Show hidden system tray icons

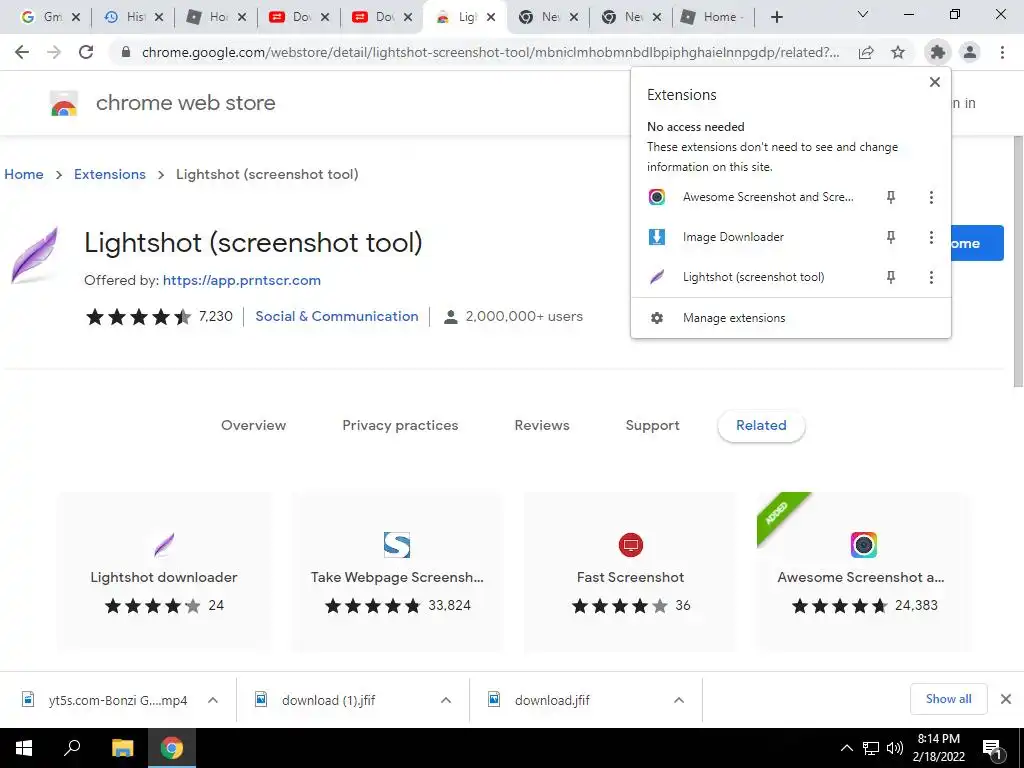(x=846, y=748)
